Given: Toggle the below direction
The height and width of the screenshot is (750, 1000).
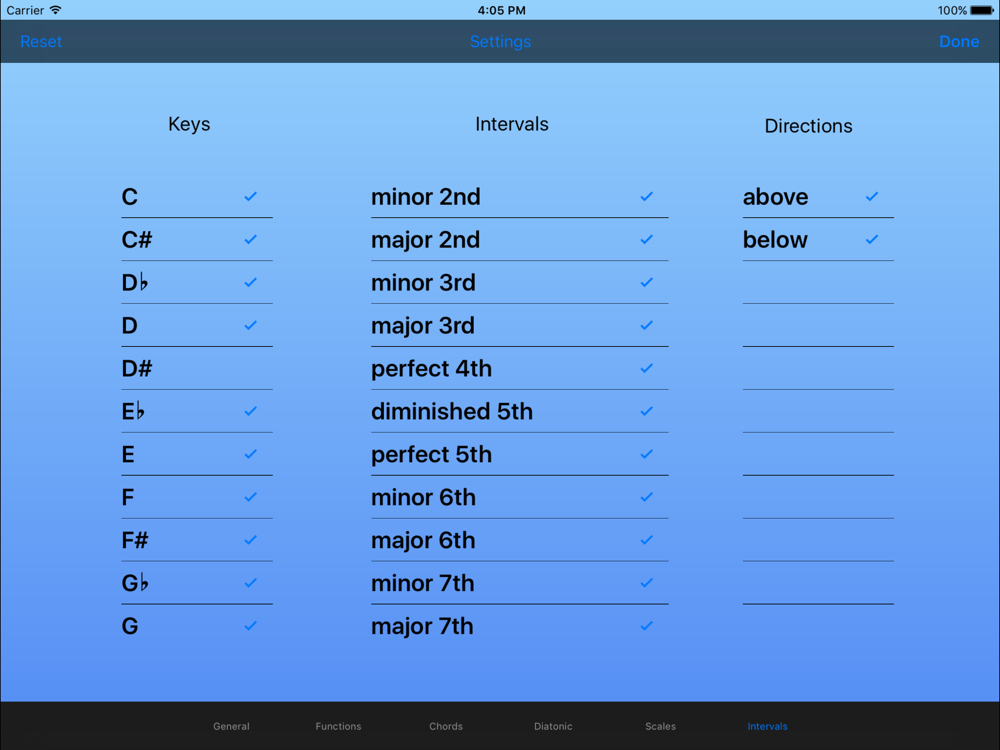Looking at the screenshot, I should coord(818,240).
